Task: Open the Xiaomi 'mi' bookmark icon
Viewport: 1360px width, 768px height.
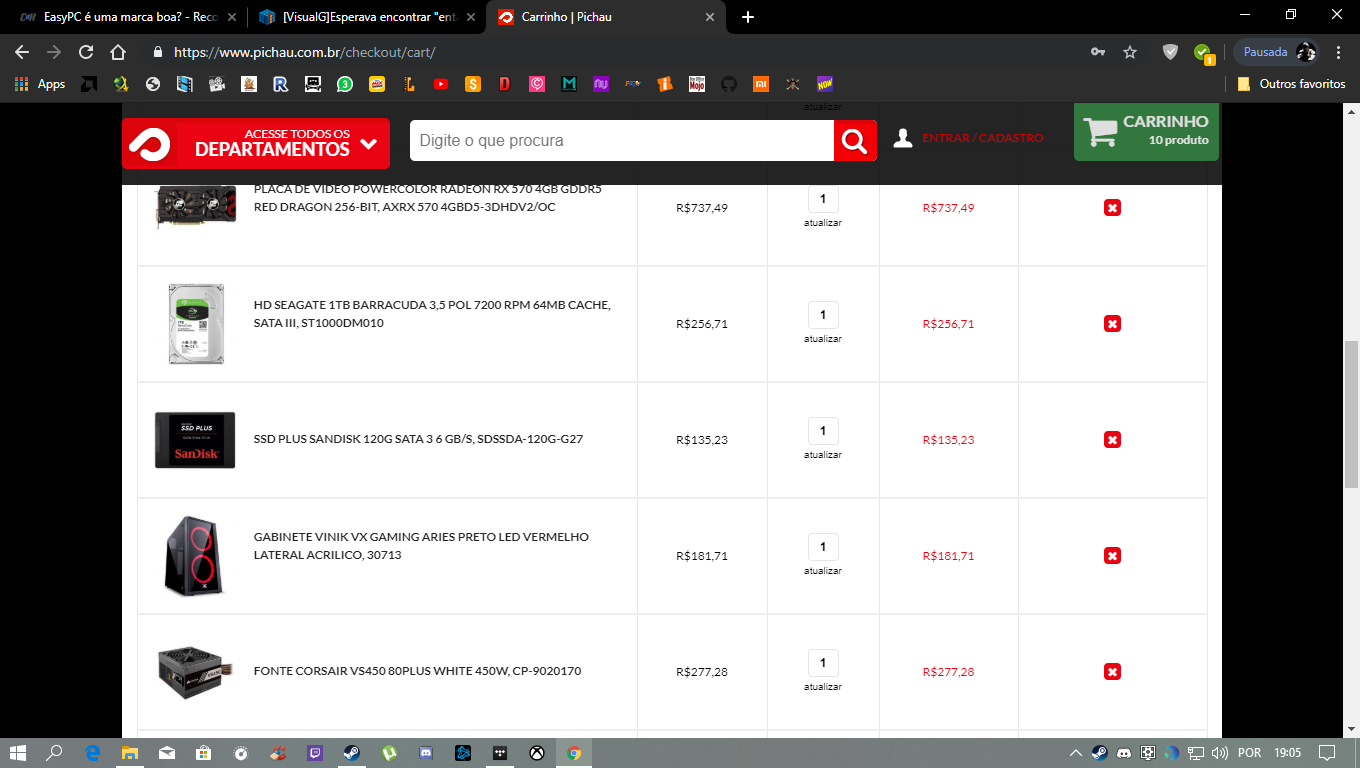Action: pos(761,84)
